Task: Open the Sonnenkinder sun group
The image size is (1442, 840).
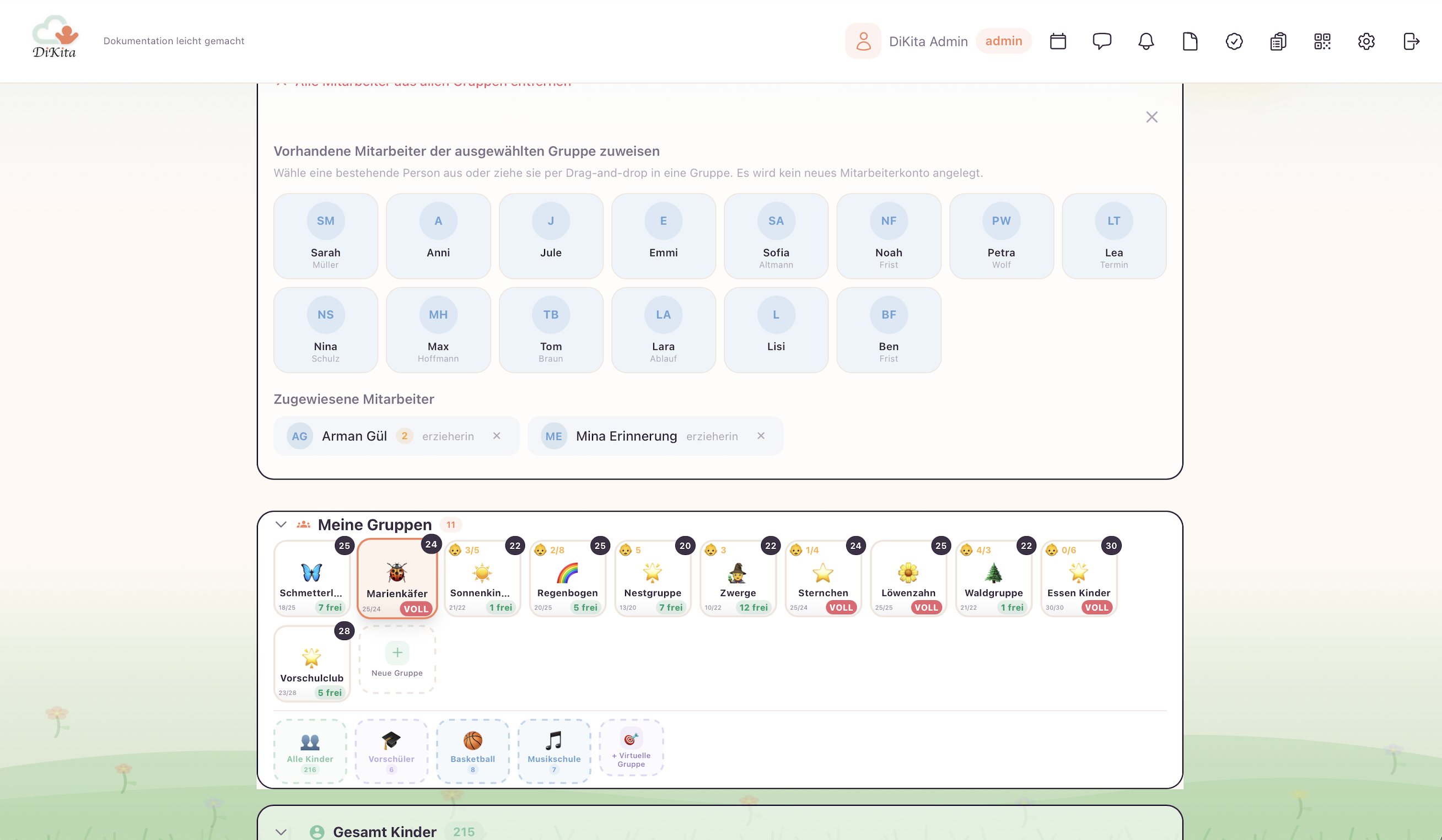Action: tap(482, 579)
